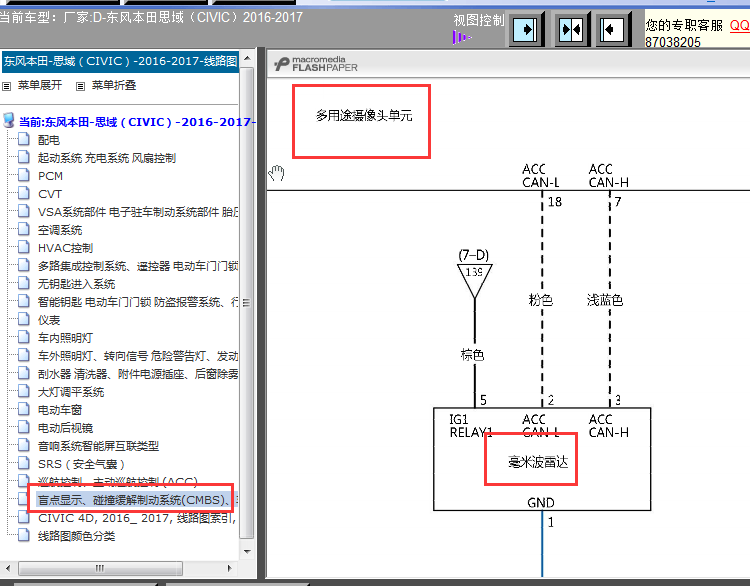Click the computer icon beside 当前:东风本田-思域

tap(9, 120)
